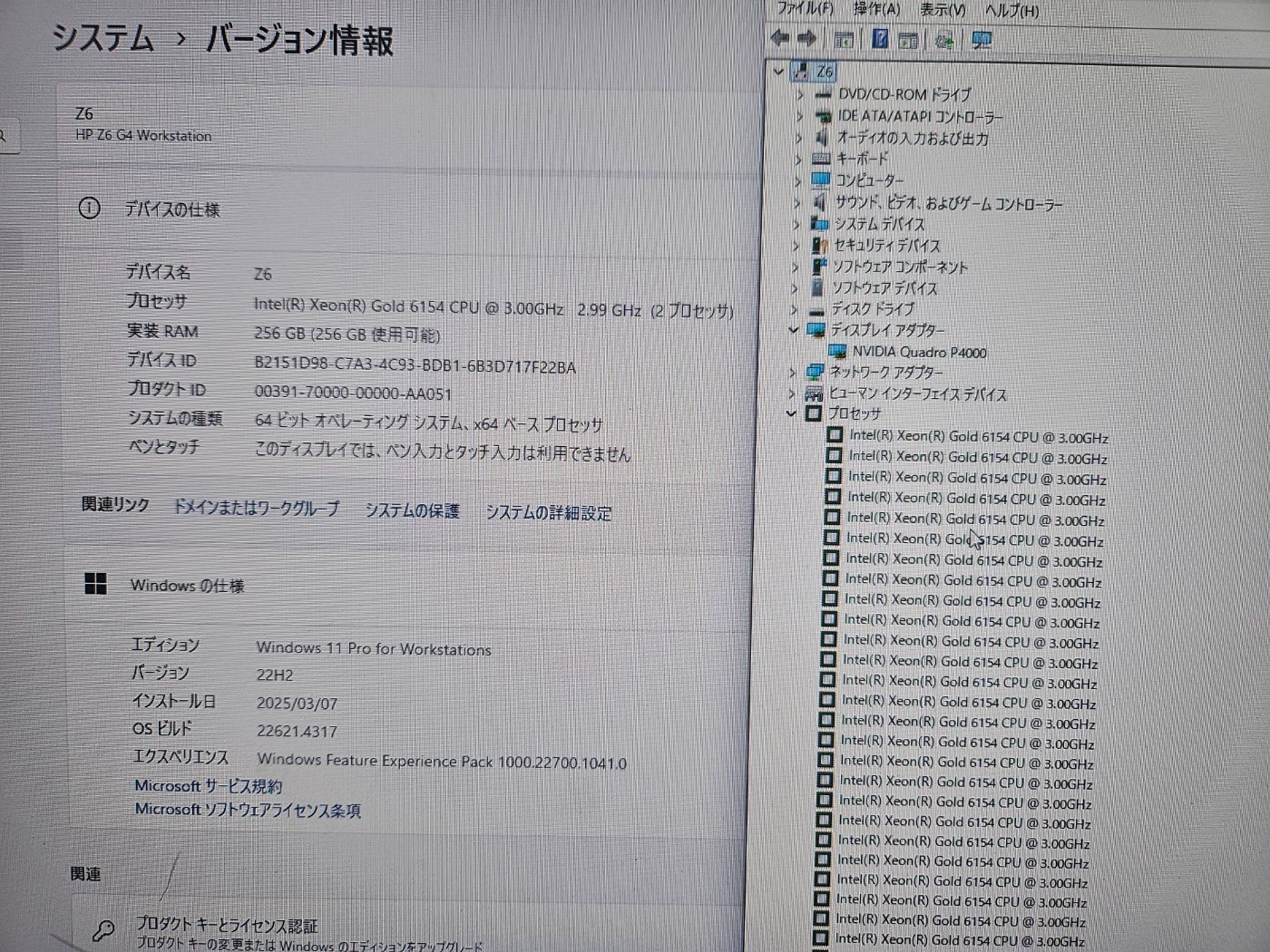Expand the DVD/CD-ROM ドライブ chevron
This screenshot has height=952, width=1270.
pos(800,94)
